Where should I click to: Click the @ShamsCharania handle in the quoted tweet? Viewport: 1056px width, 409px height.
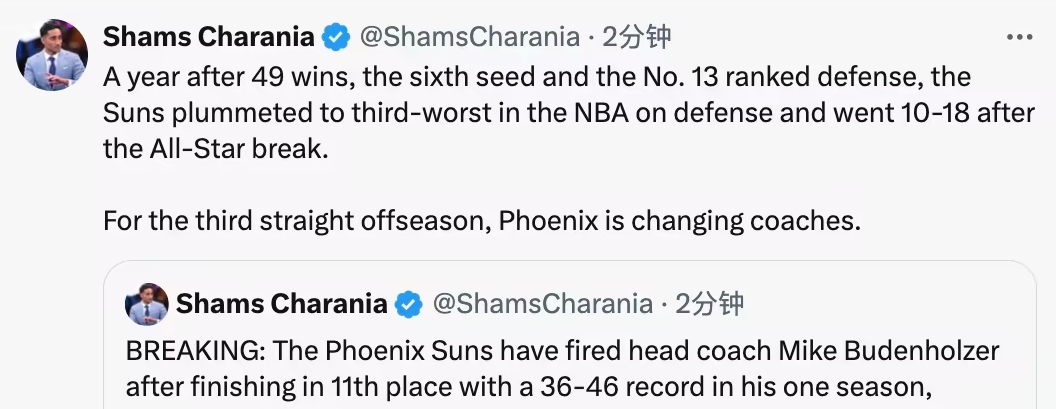pos(542,303)
